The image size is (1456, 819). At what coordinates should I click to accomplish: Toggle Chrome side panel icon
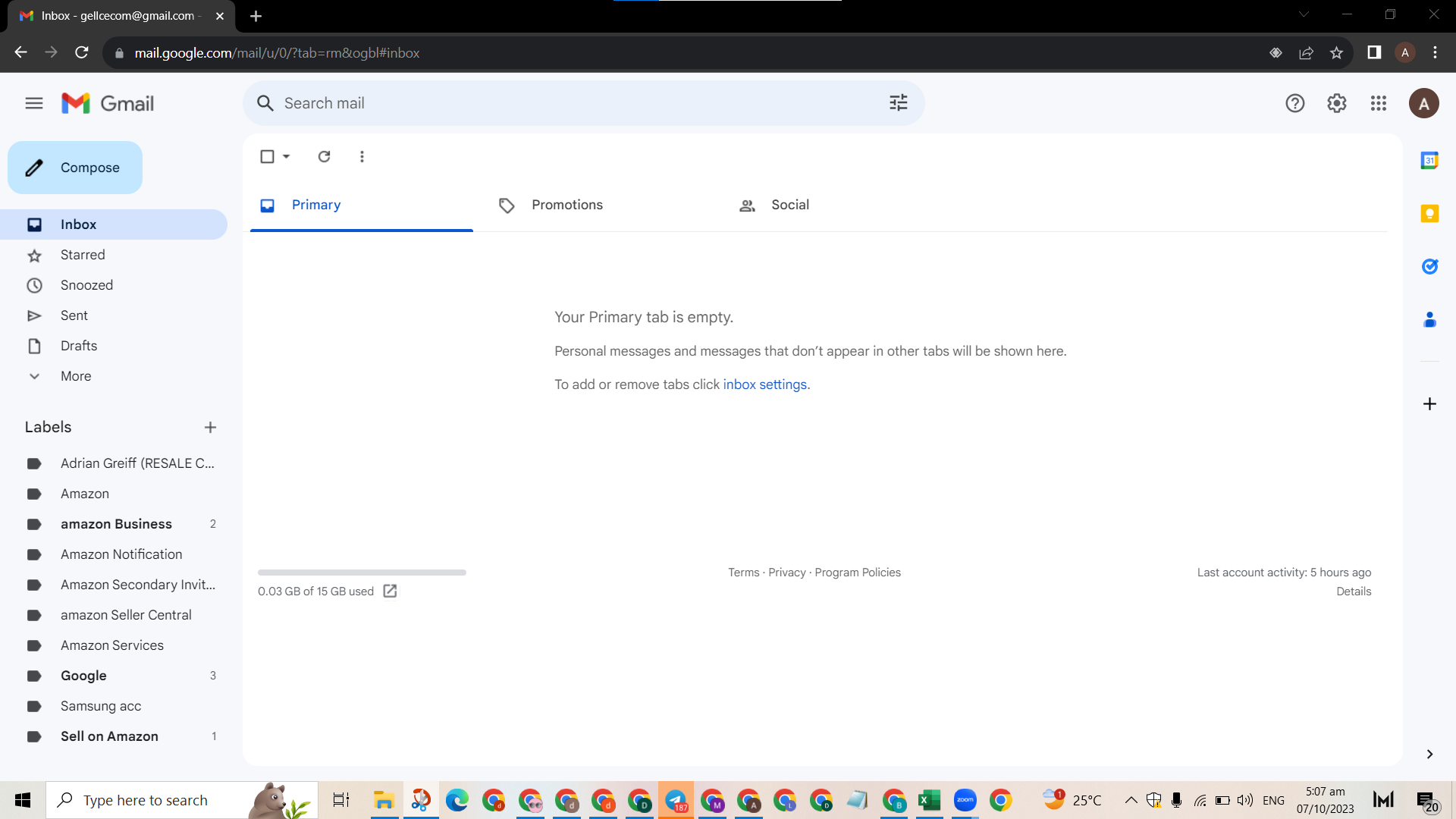click(1374, 52)
